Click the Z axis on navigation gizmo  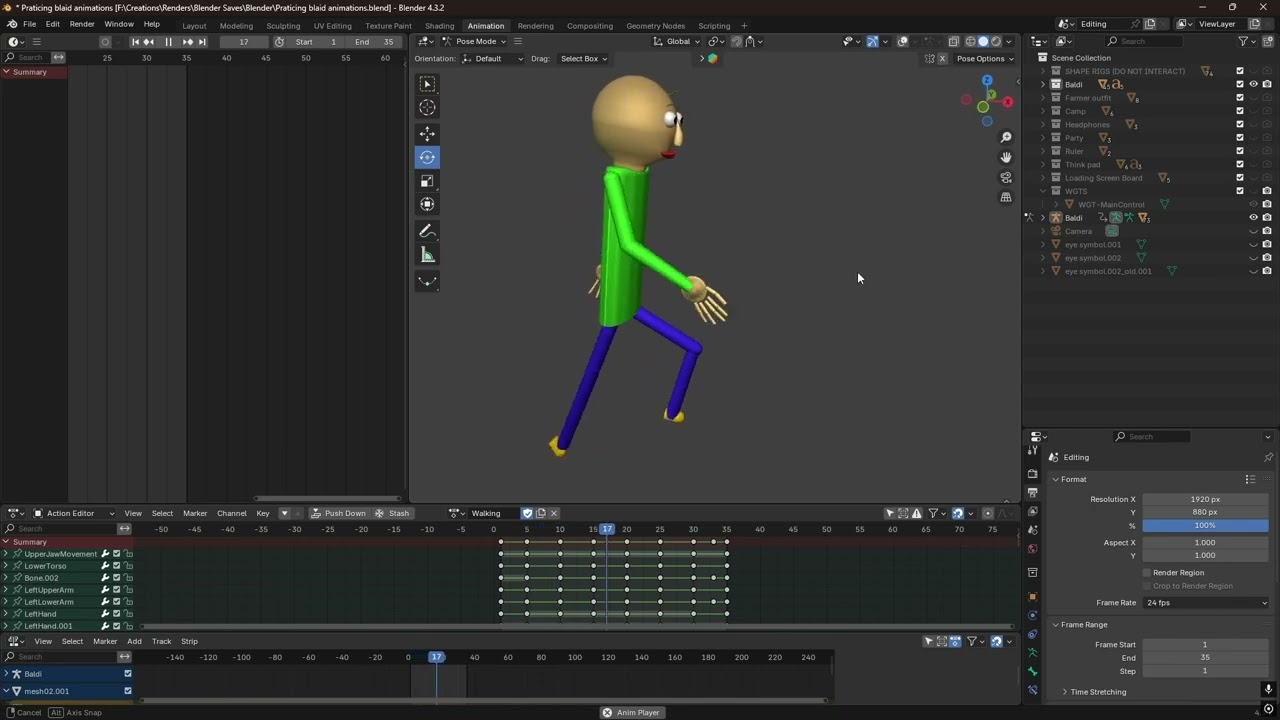tap(987, 81)
